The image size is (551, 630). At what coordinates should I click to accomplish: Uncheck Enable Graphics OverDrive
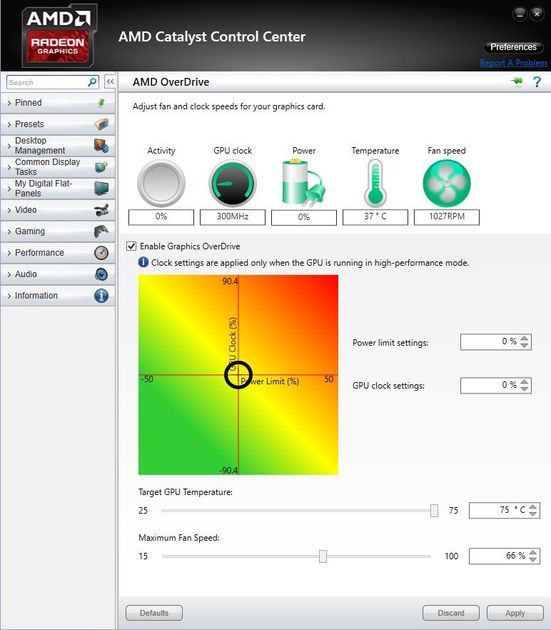pyautogui.click(x=131, y=246)
